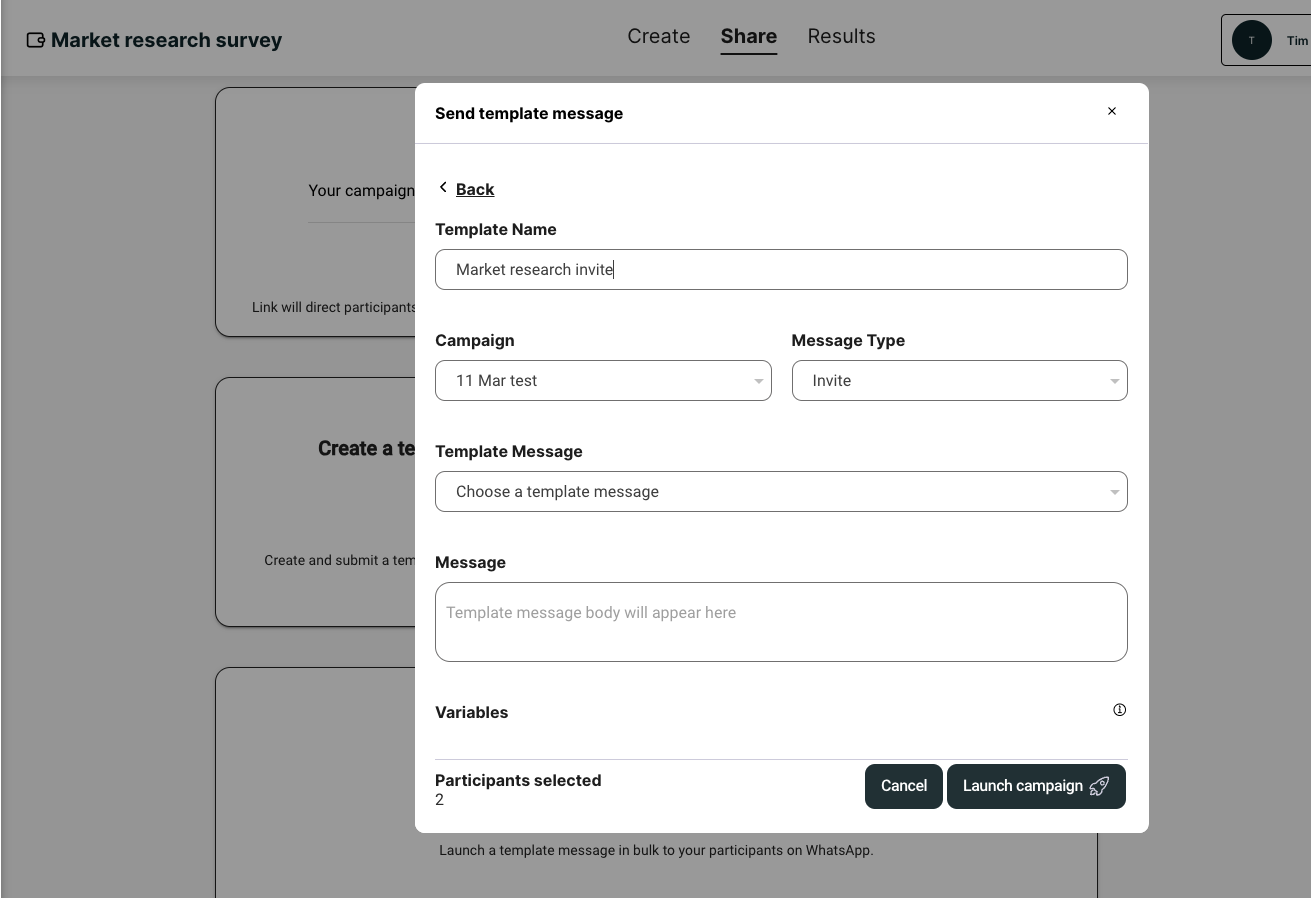Click the Template Name input field

pos(781,270)
